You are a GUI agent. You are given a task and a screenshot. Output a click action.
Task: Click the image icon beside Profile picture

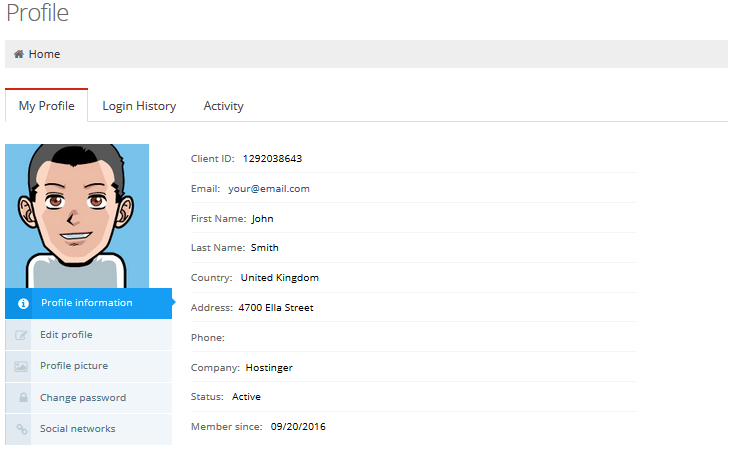[x=21, y=366]
